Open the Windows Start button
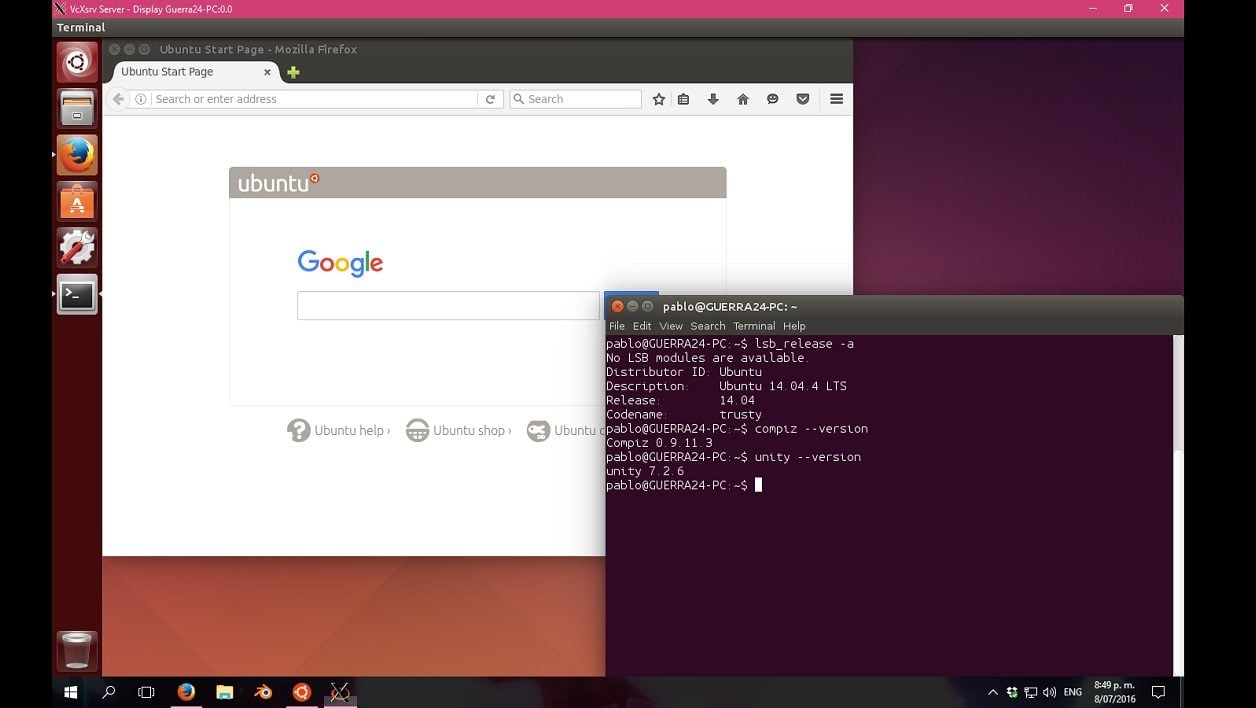1256x708 pixels. pos(71,692)
